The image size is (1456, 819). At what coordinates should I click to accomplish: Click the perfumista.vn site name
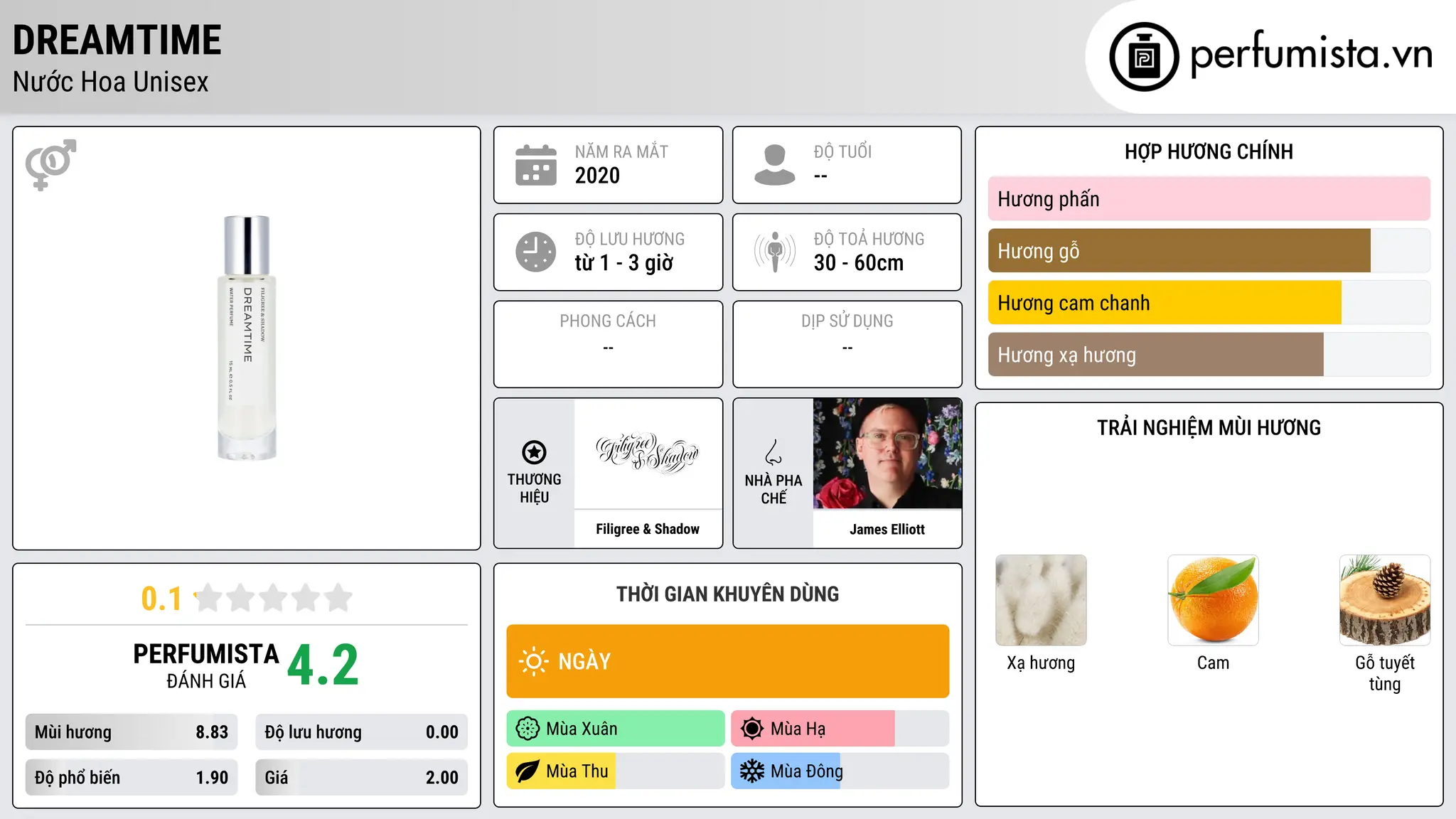pyautogui.click(x=1312, y=54)
